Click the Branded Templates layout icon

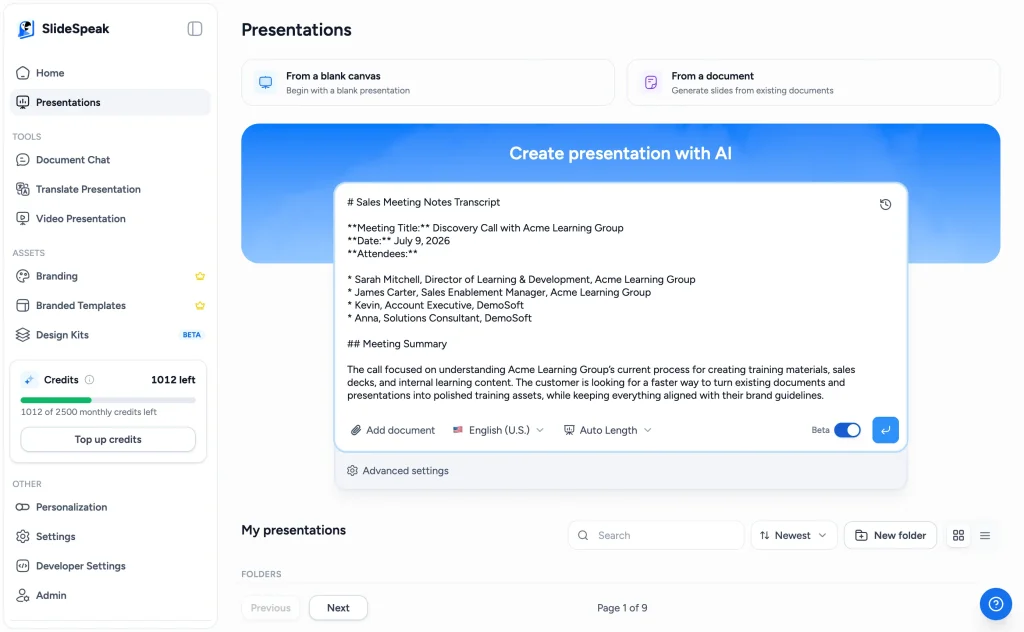[23, 305]
